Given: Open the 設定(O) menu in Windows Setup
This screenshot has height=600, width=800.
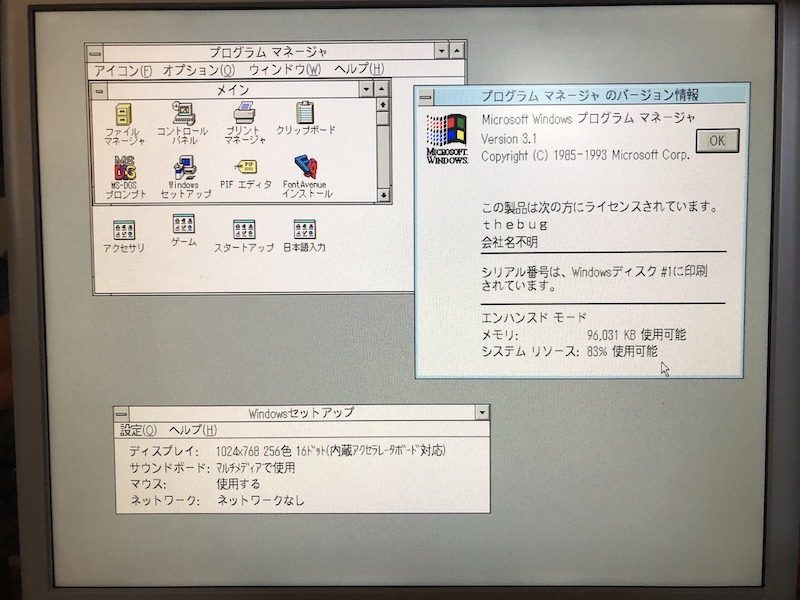Looking at the screenshot, I should [x=138, y=431].
